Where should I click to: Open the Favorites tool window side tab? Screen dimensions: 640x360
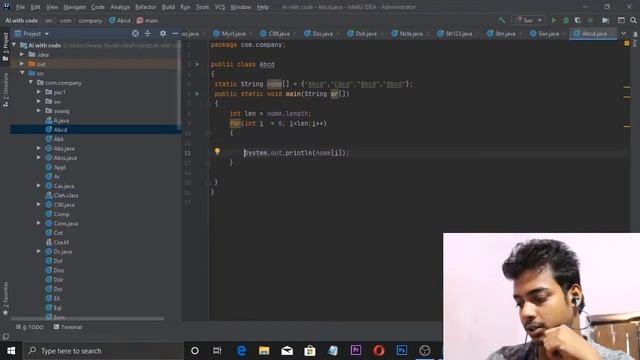coord(5,298)
